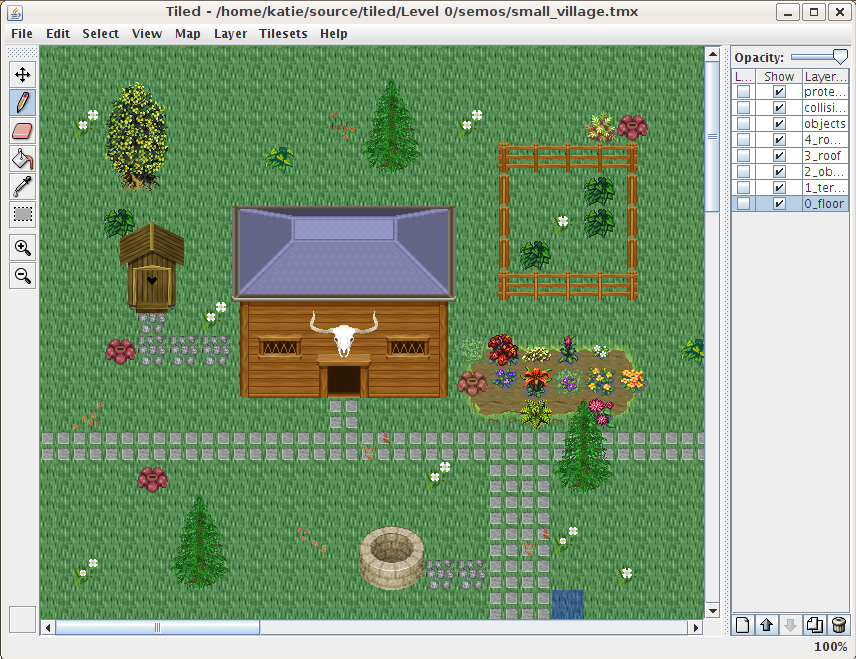Image resolution: width=856 pixels, height=659 pixels.
Task: Click the Zoom Out magnifier
Action: [x=22, y=276]
